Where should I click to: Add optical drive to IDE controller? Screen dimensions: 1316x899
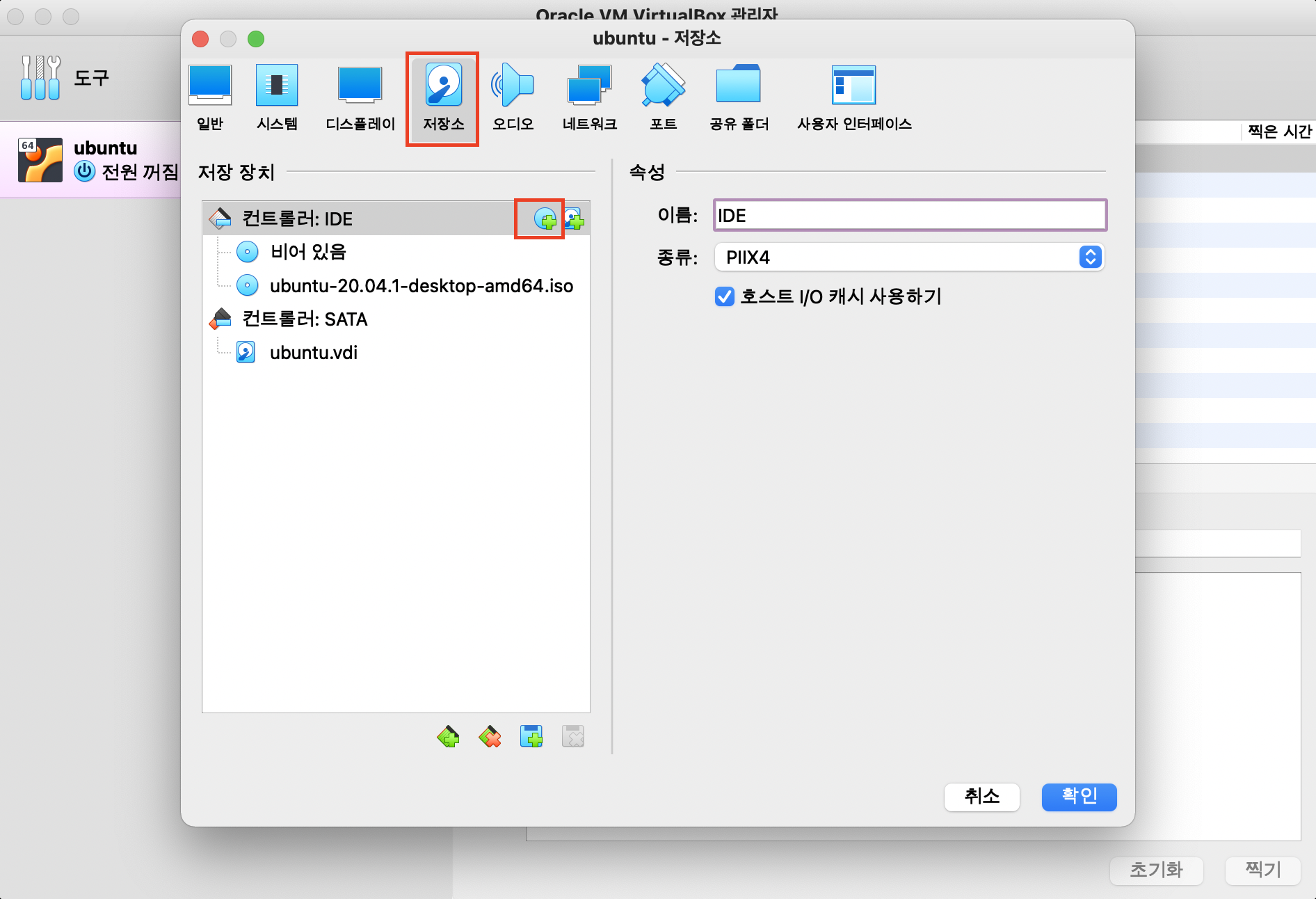[x=545, y=219]
